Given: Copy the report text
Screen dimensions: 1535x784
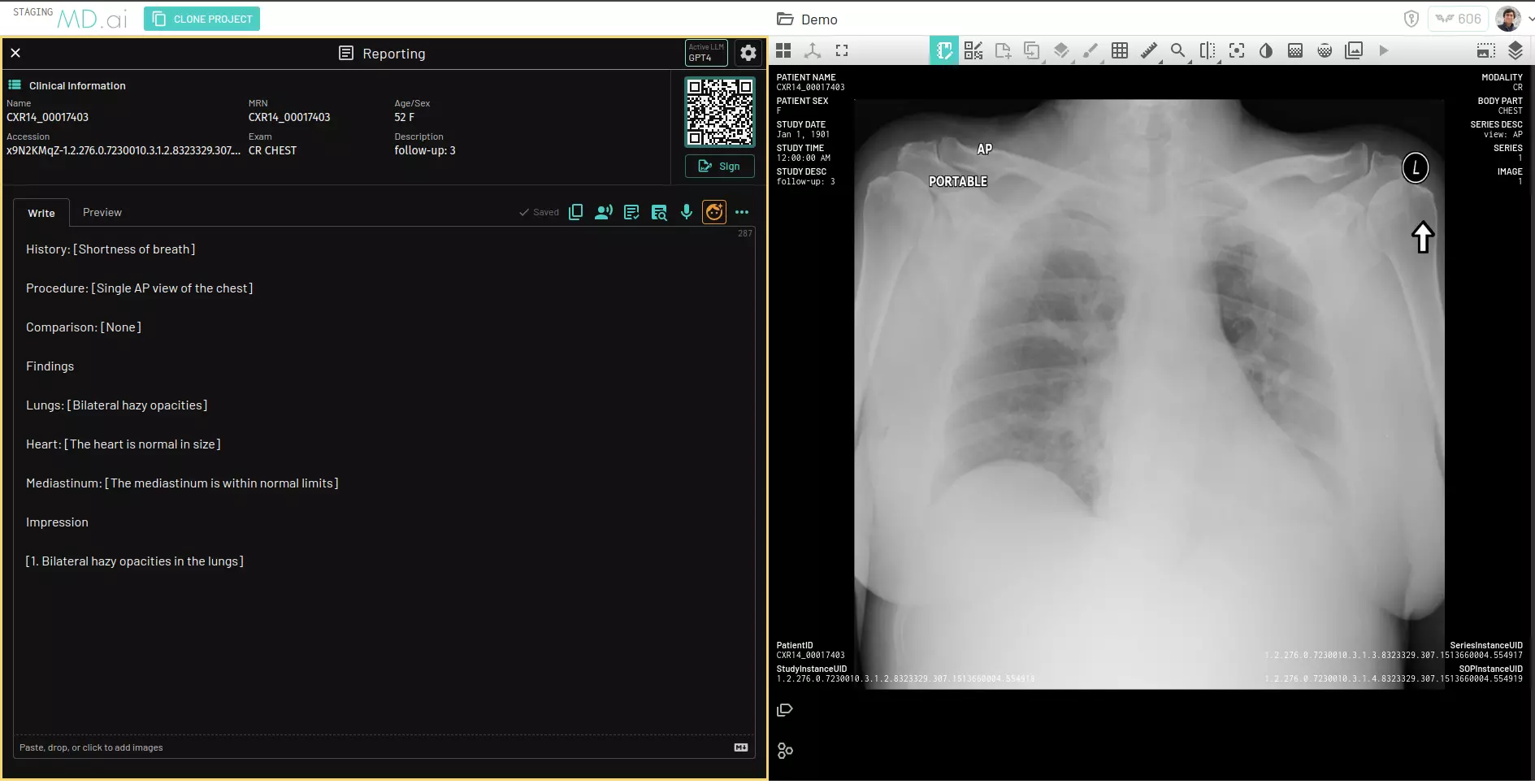Looking at the screenshot, I should (576, 212).
